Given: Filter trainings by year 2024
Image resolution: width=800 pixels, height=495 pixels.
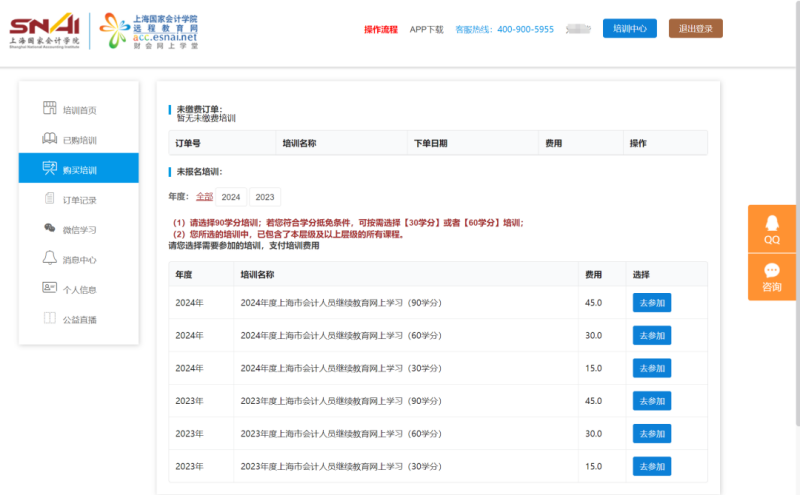Looking at the screenshot, I should 231,197.
